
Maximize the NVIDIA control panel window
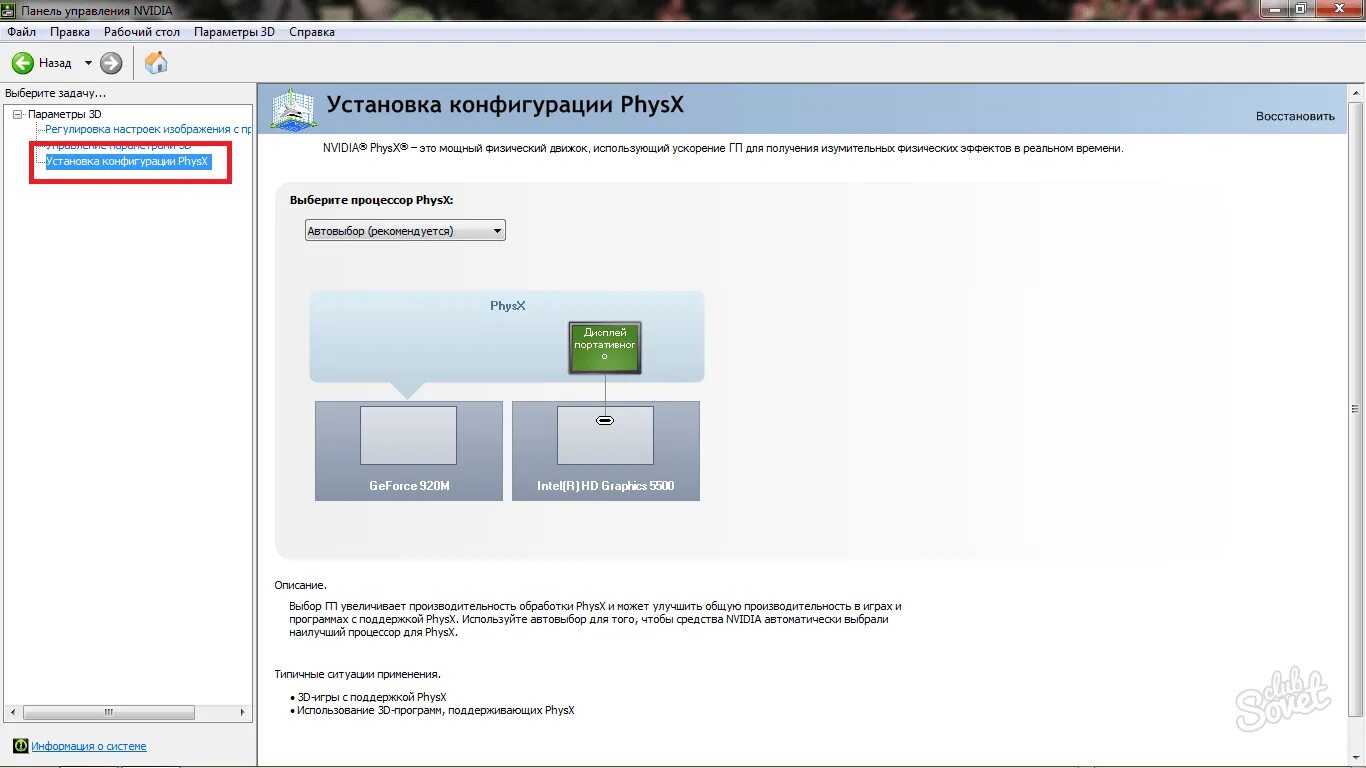point(1300,8)
